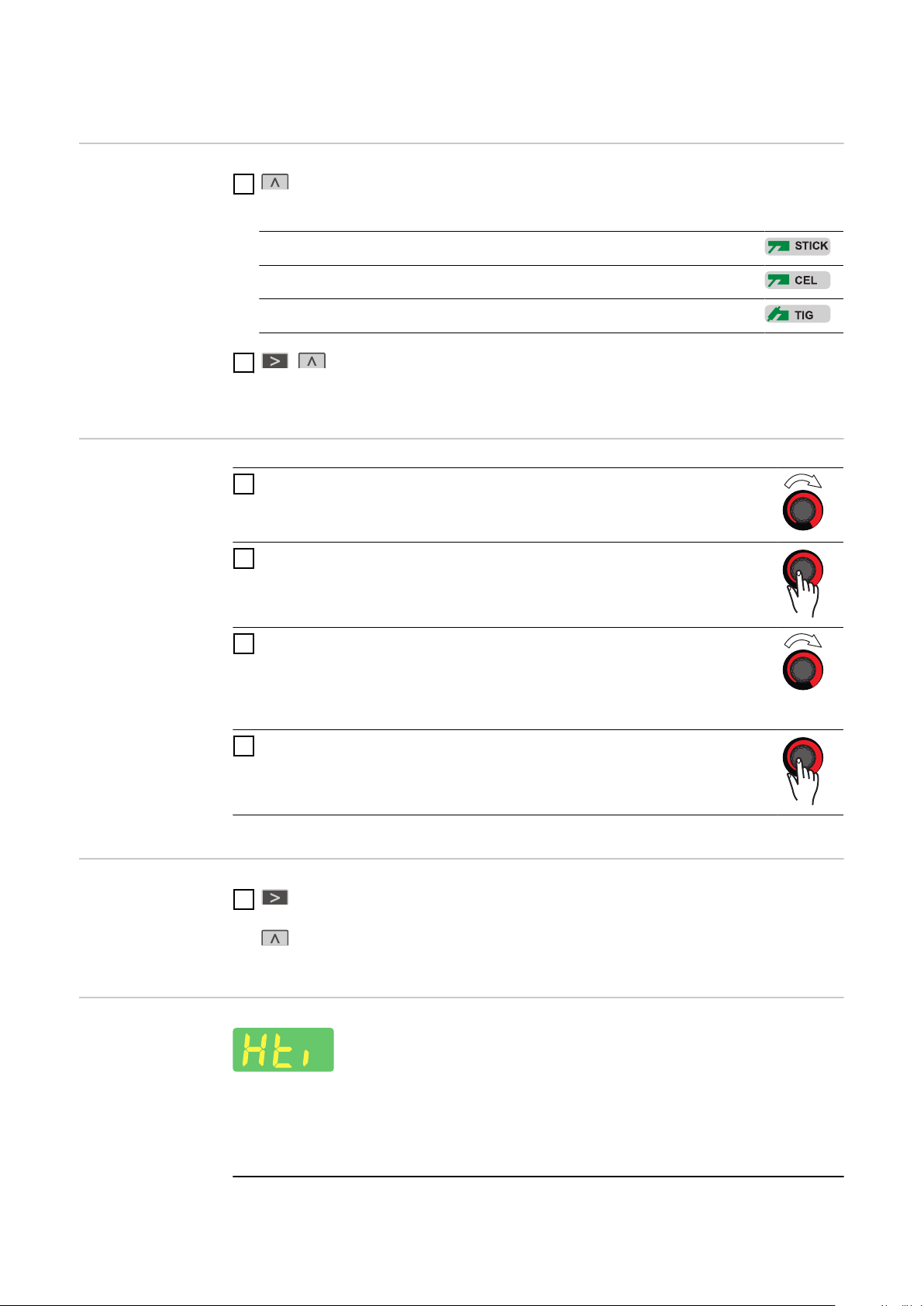Choose the TIG mode badge
This screenshot has height=1306, width=924.
[798, 315]
